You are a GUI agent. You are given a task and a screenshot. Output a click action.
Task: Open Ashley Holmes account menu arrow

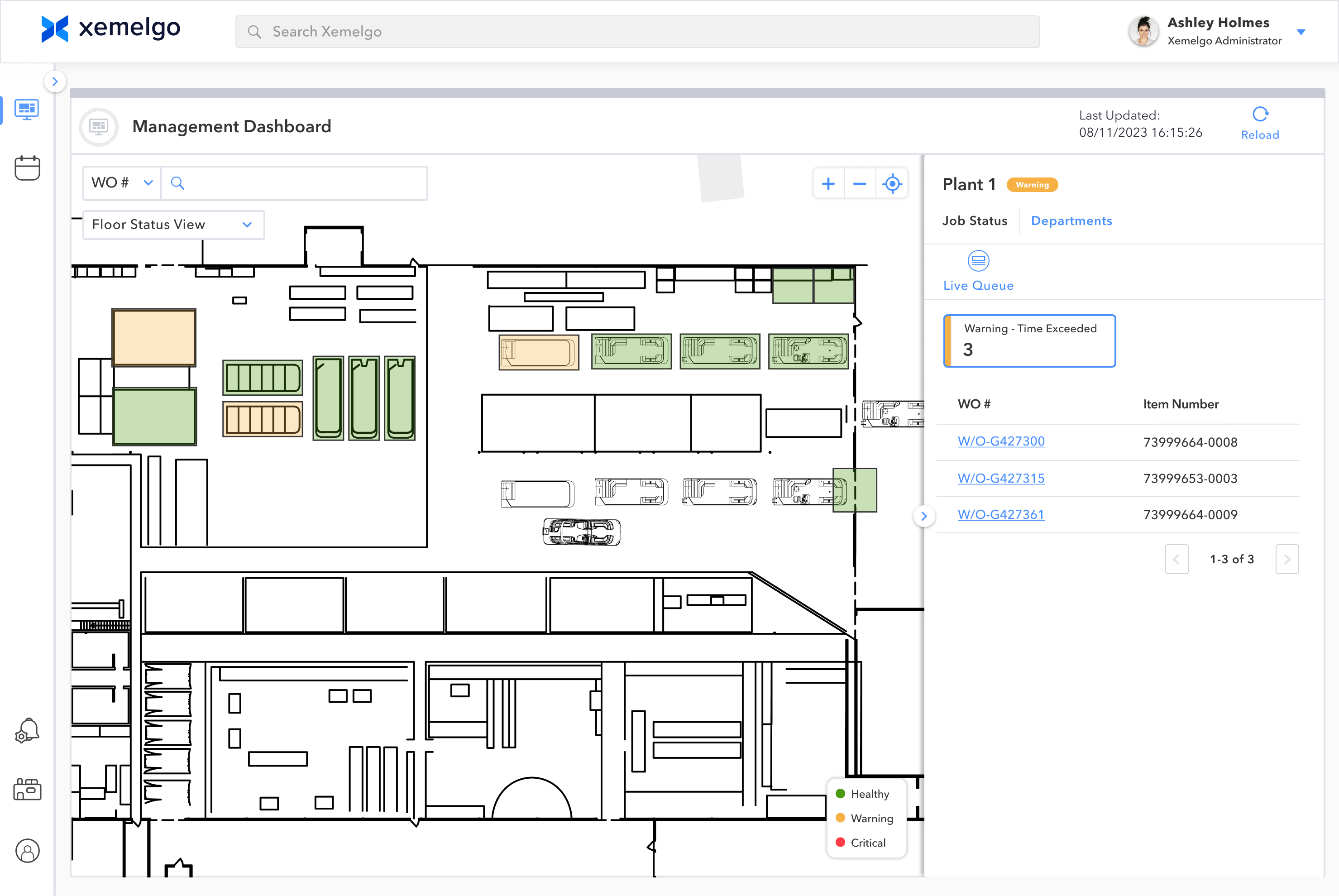click(1301, 32)
